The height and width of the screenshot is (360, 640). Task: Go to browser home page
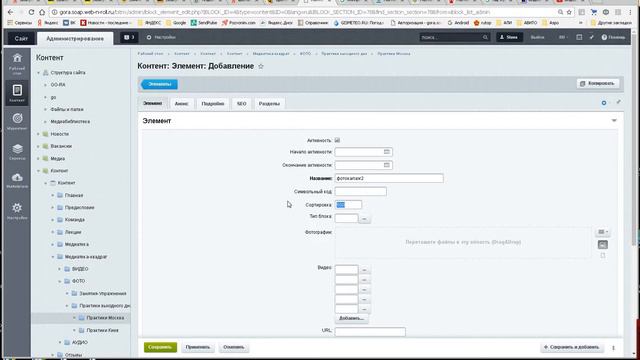(x=42, y=12)
